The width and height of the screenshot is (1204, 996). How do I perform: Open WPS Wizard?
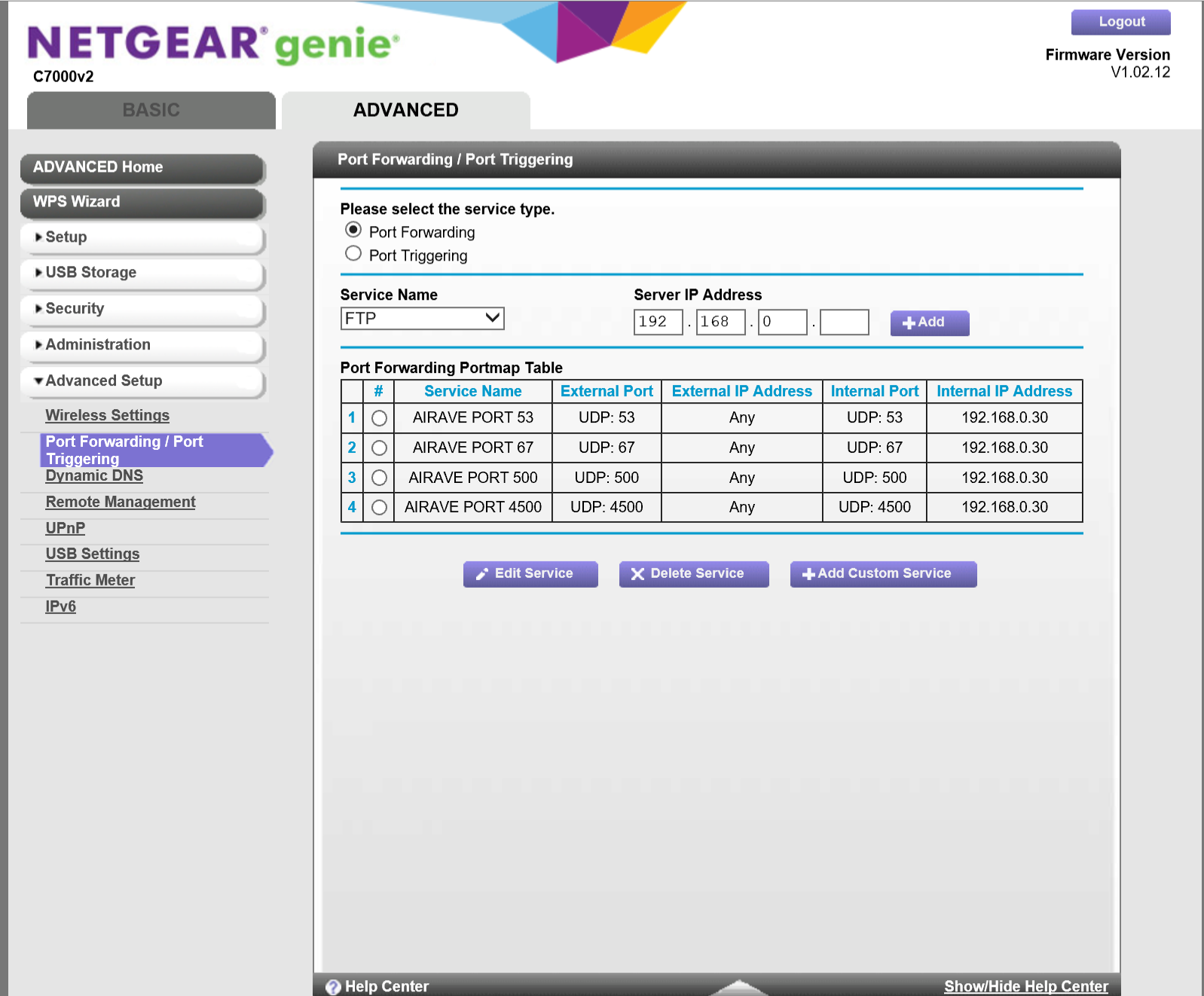(x=142, y=203)
